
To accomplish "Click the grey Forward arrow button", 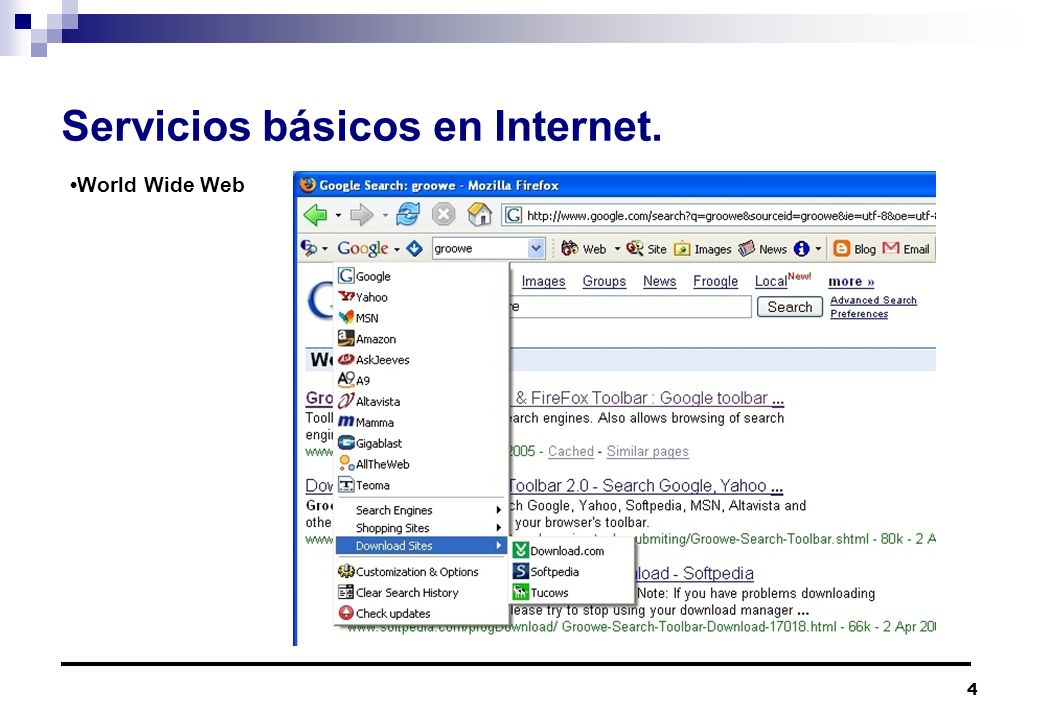I will (361, 214).
